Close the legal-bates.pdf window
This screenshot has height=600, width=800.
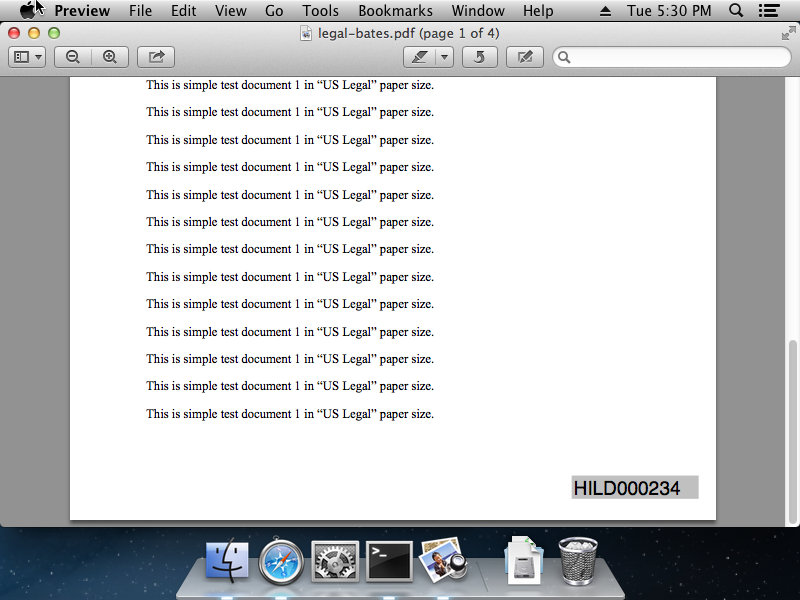click(14, 33)
